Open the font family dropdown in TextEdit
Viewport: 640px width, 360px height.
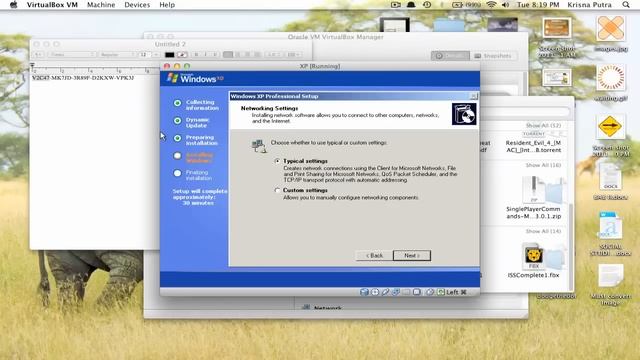[71, 55]
